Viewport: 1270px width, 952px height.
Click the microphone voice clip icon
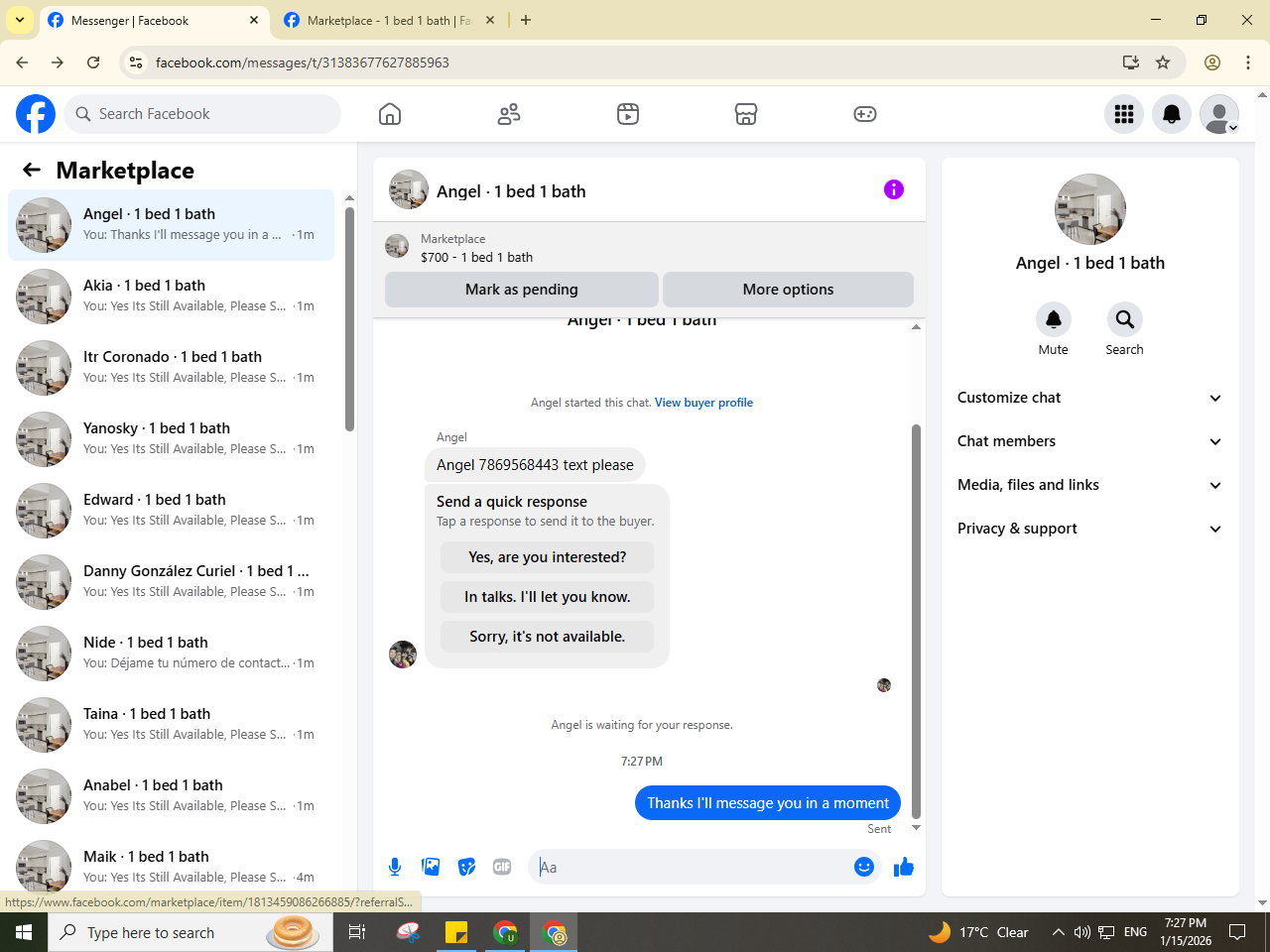395,867
